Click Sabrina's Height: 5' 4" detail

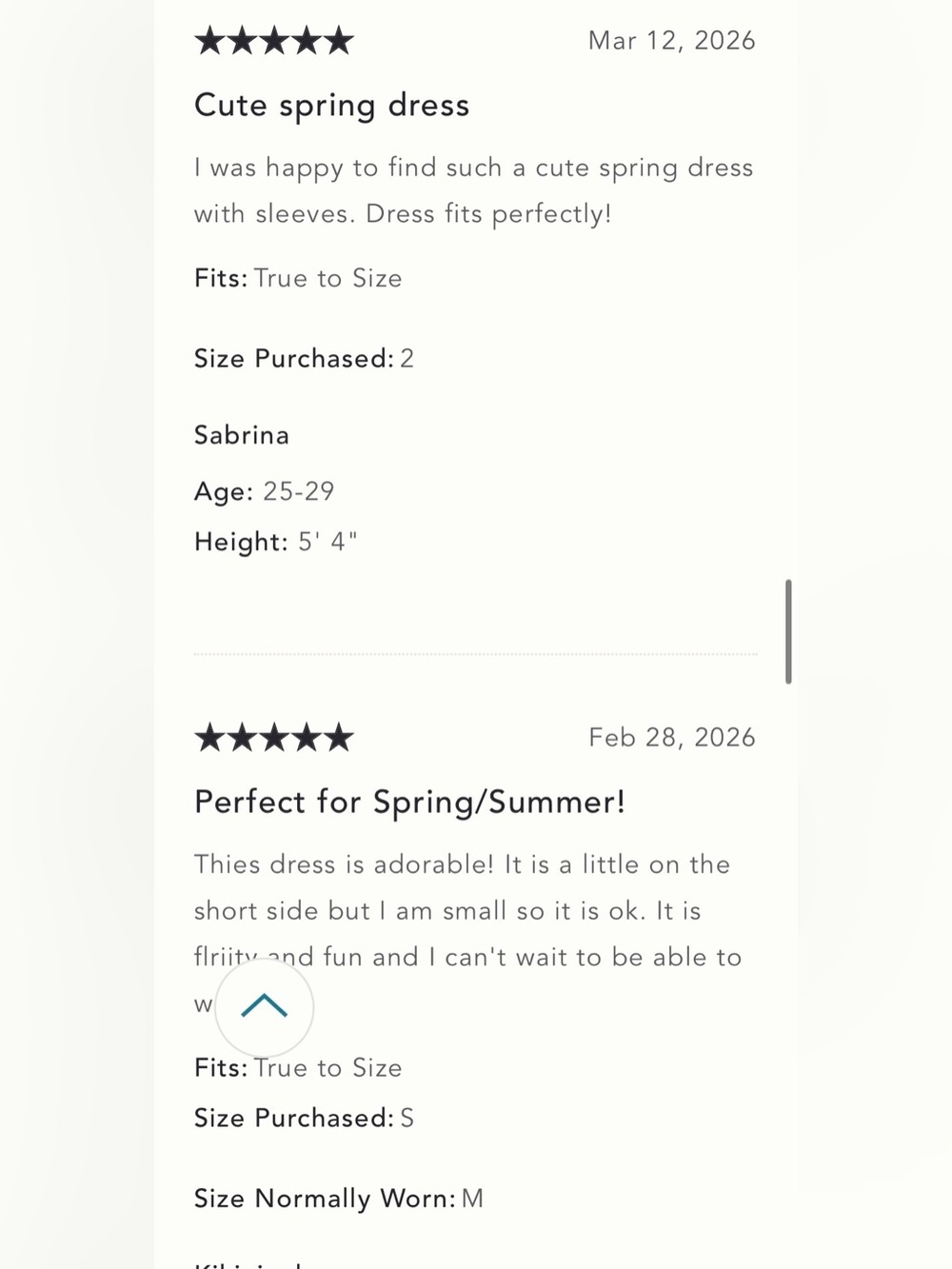(x=276, y=542)
